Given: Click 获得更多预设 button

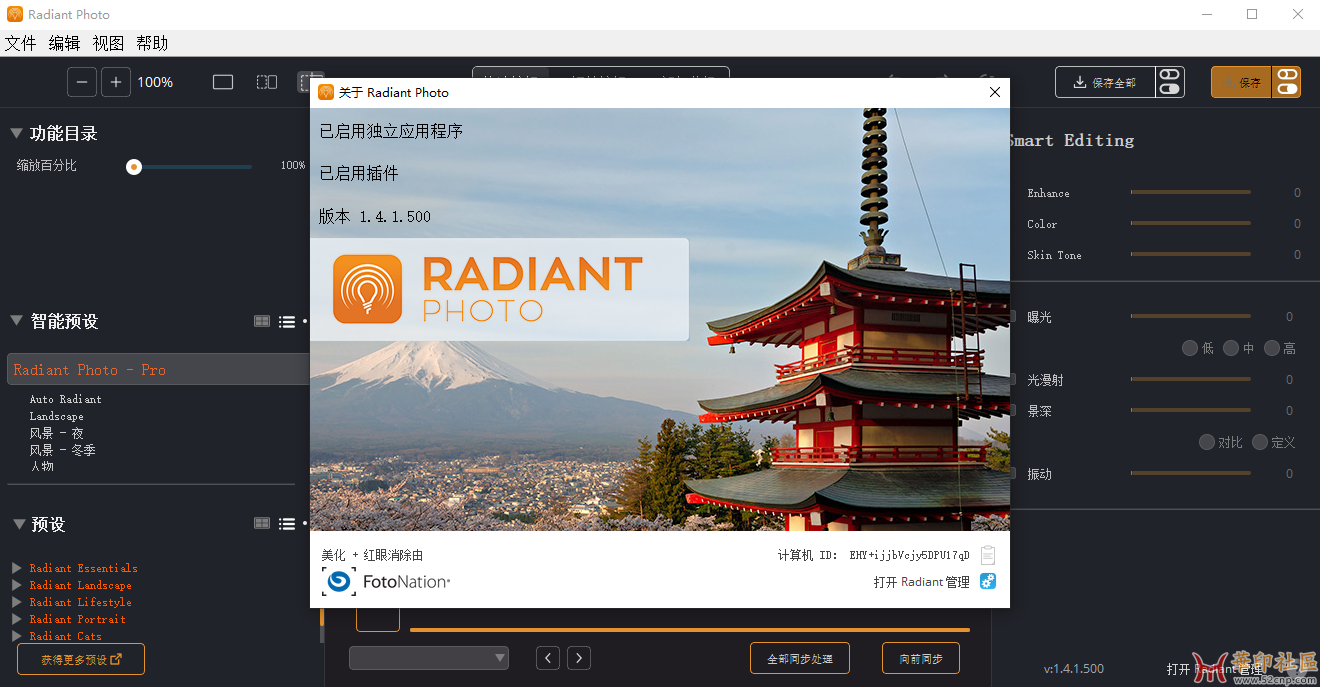Looking at the screenshot, I should [81, 659].
